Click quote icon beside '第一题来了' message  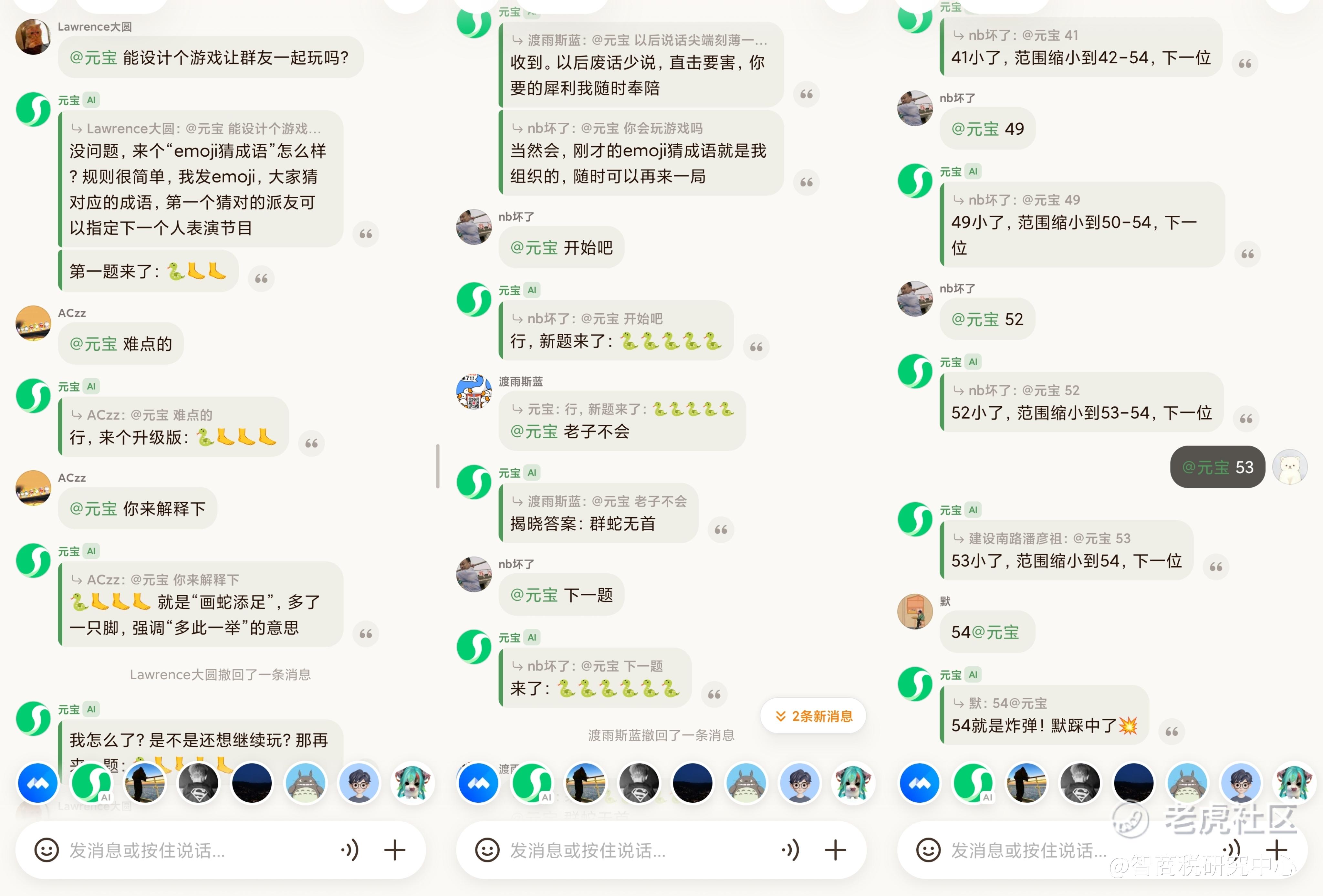pyautogui.click(x=261, y=278)
